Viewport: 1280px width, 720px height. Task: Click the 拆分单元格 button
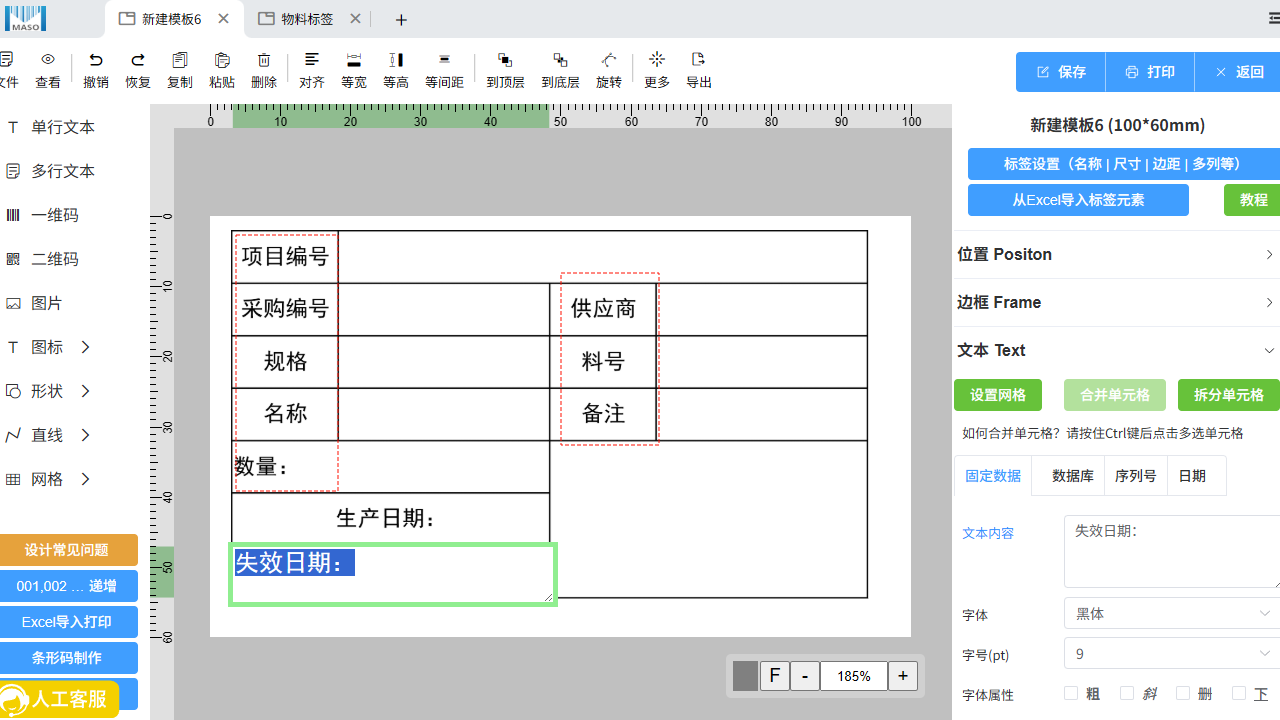tap(1229, 395)
